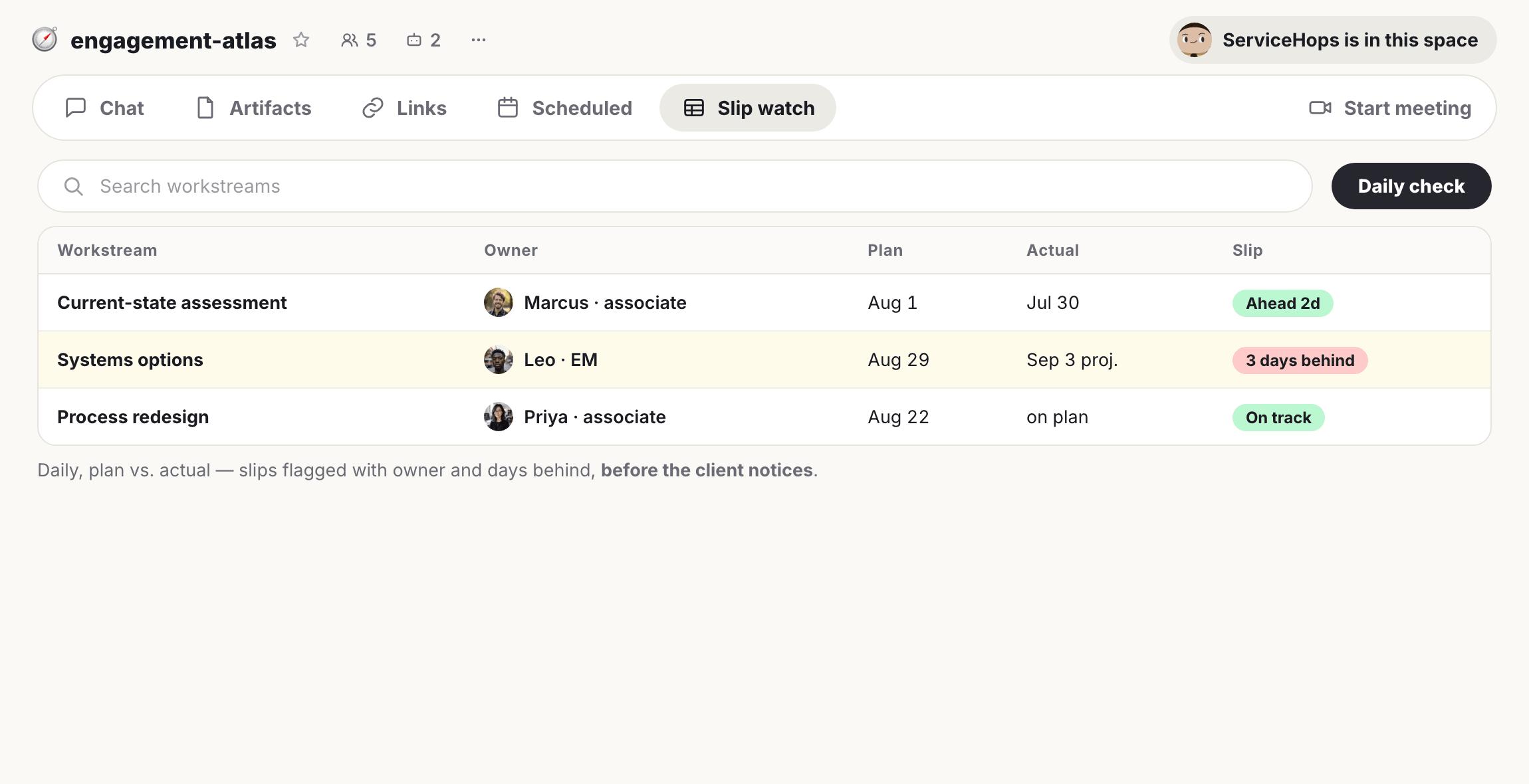Image resolution: width=1529 pixels, height=784 pixels.
Task: Open Current-state assessment workstream
Action: click(172, 303)
